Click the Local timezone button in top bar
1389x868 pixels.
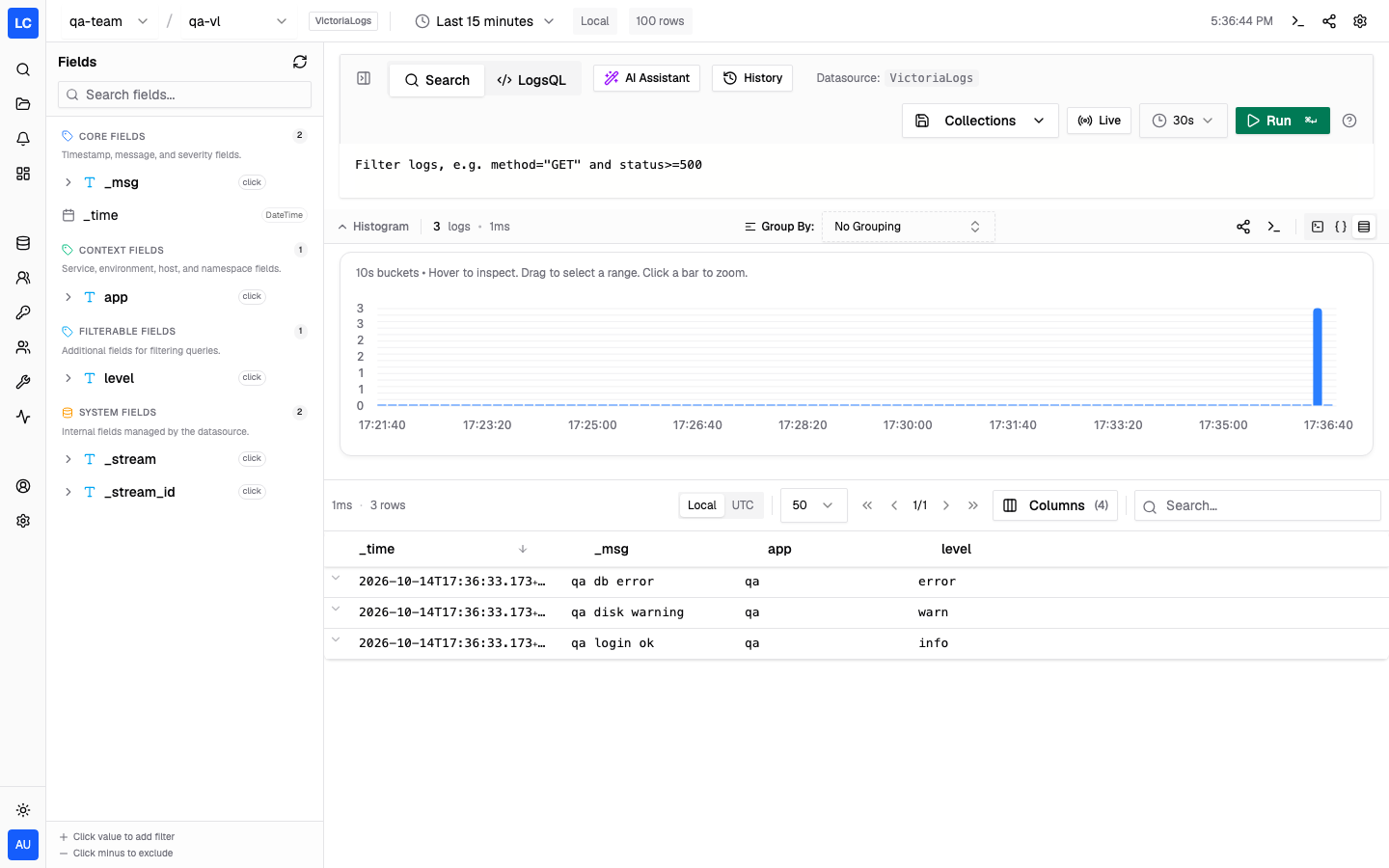[595, 21]
